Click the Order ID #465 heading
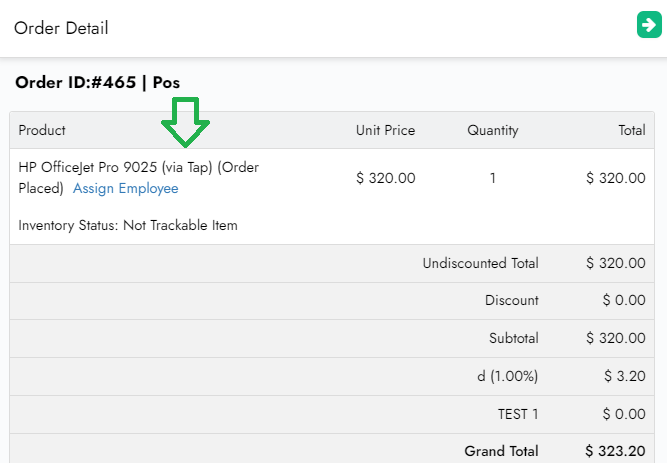 [x=97, y=82]
